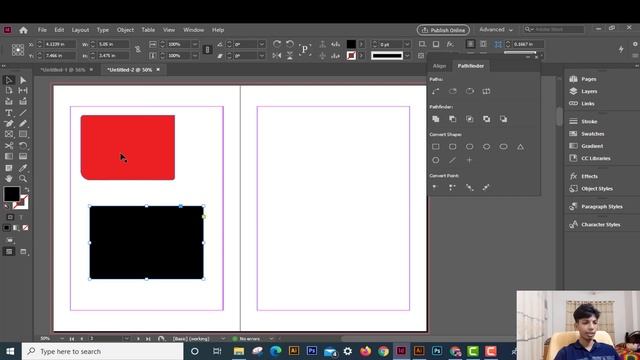This screenshot has width=640, height=360.
Task: Open the rotation angle dropdown
Action: pyautogui.click(x=262, y=44)
